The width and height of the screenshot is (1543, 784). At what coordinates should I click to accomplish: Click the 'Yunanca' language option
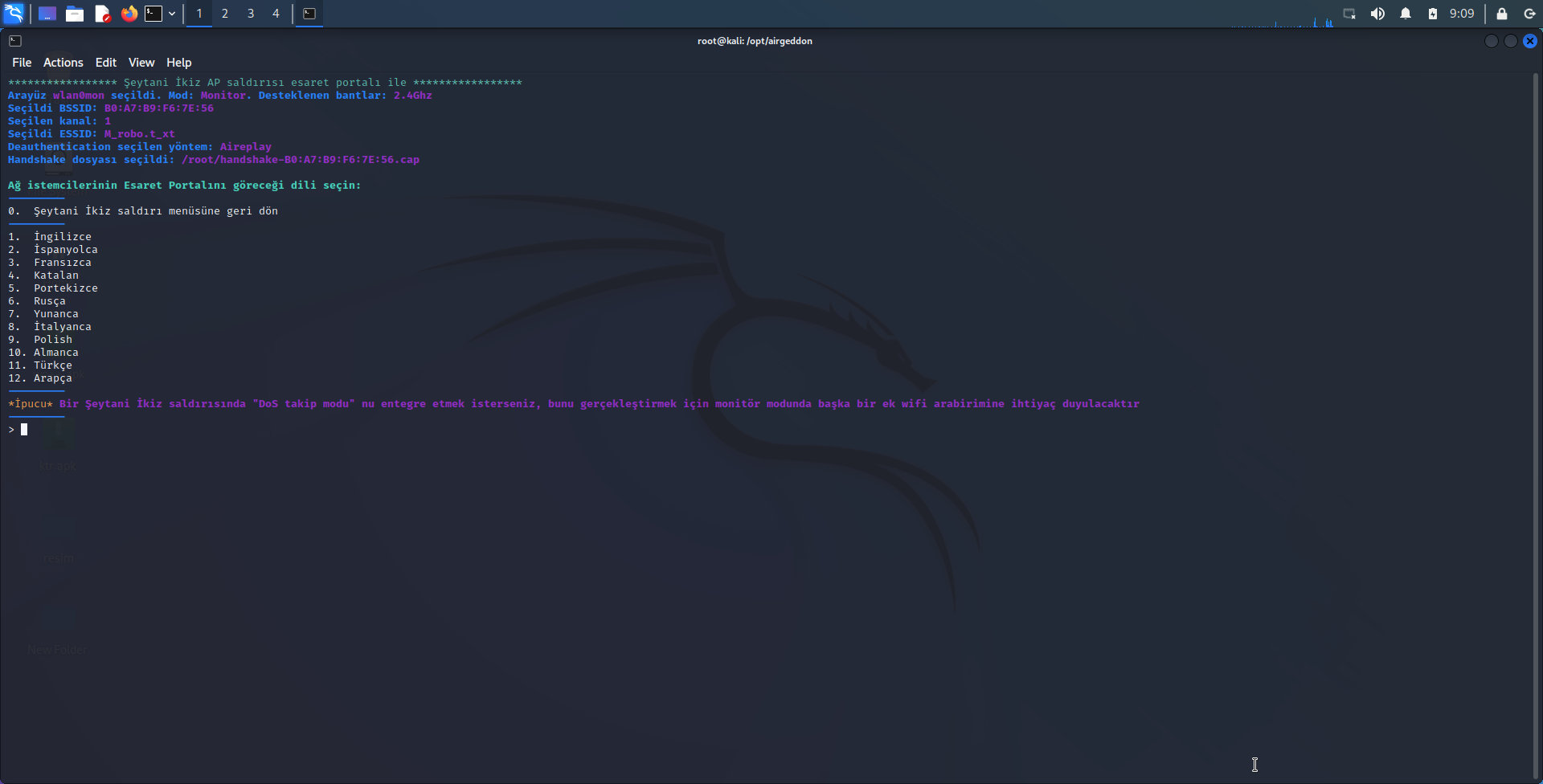tap(56, 314)
